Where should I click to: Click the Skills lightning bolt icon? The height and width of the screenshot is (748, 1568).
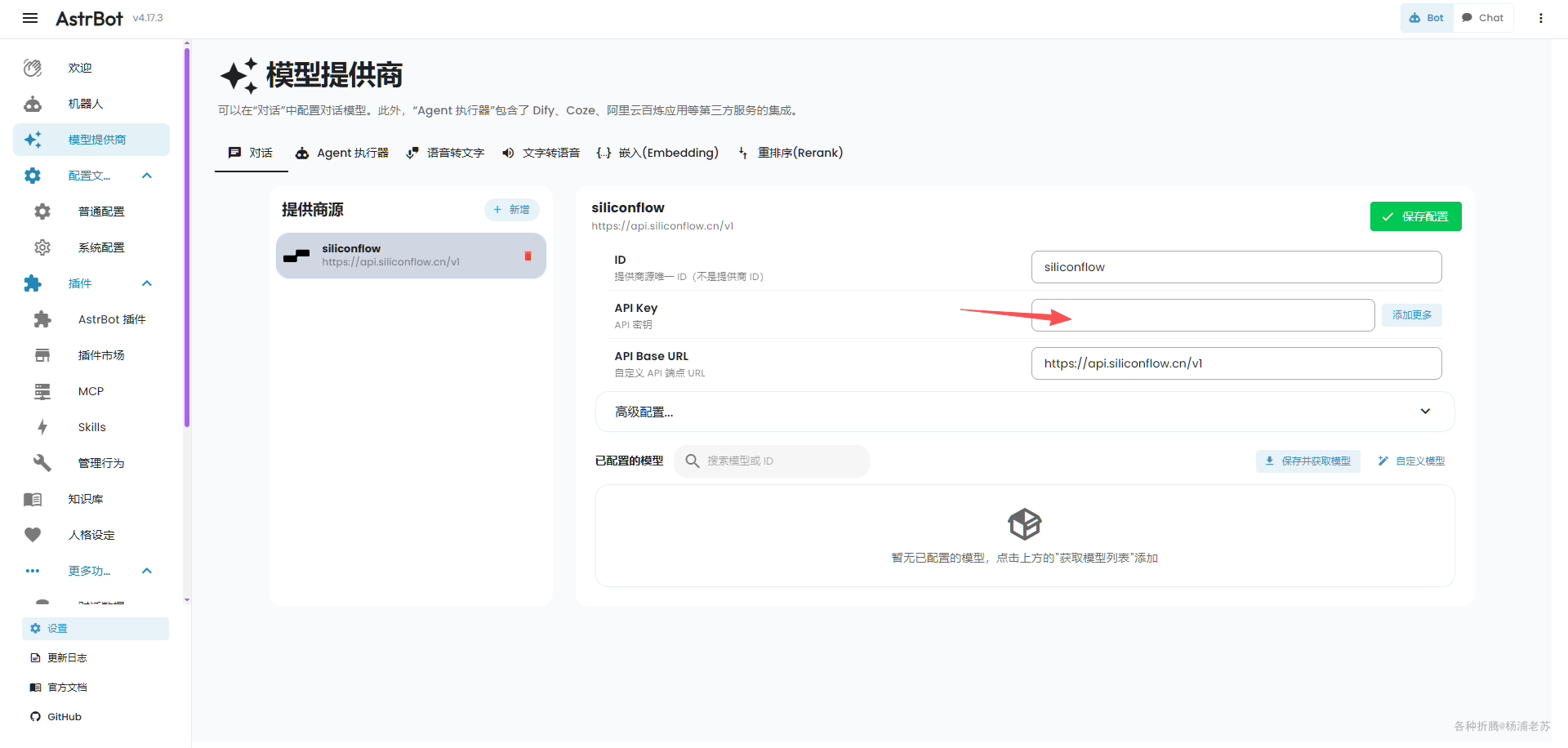(42, 427)
